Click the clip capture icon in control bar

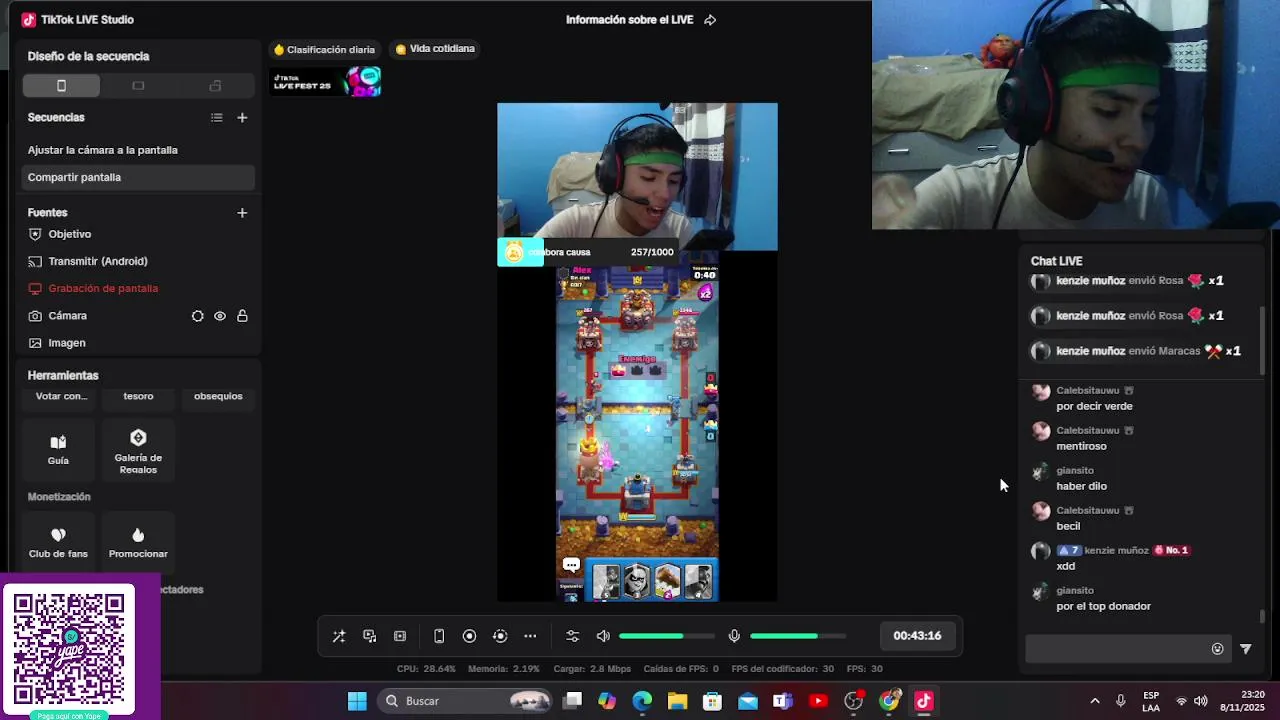(400, 636)
